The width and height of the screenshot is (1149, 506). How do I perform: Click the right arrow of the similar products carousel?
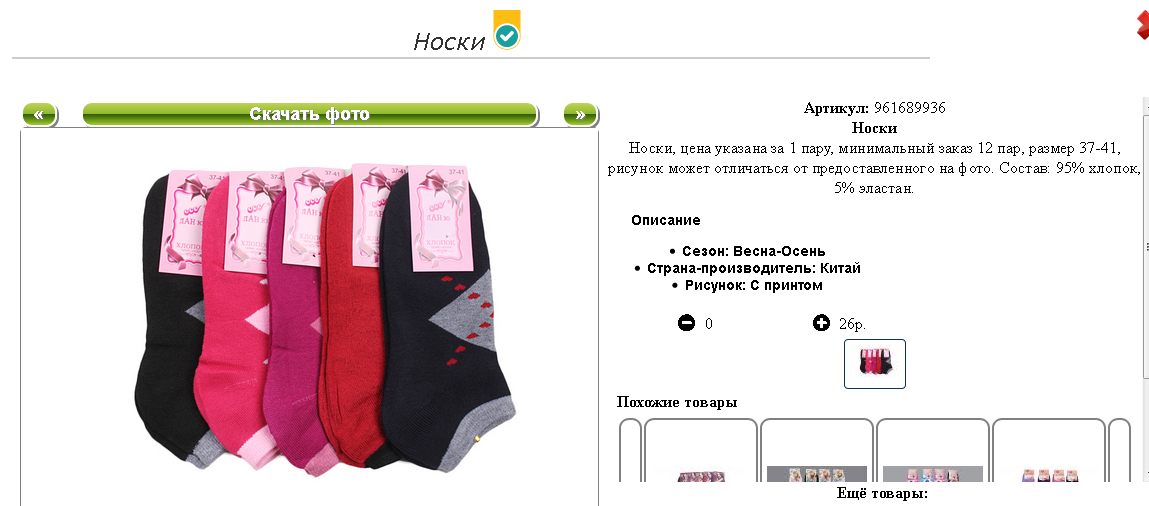click(x=1119, y=450)
